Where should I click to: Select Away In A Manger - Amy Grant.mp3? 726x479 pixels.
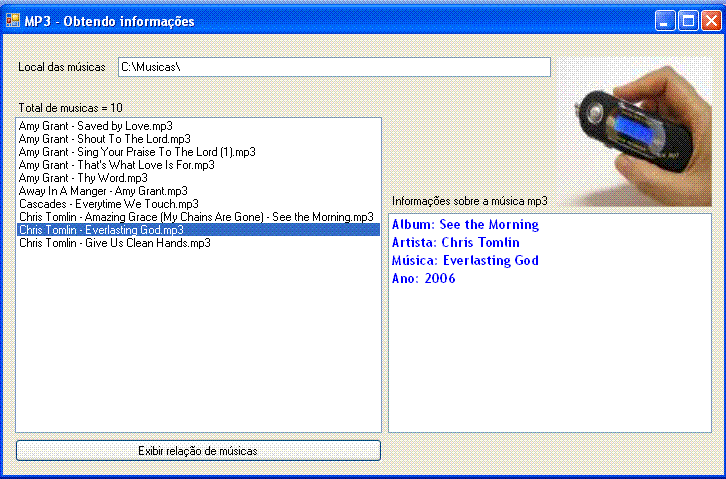(198, 191)
